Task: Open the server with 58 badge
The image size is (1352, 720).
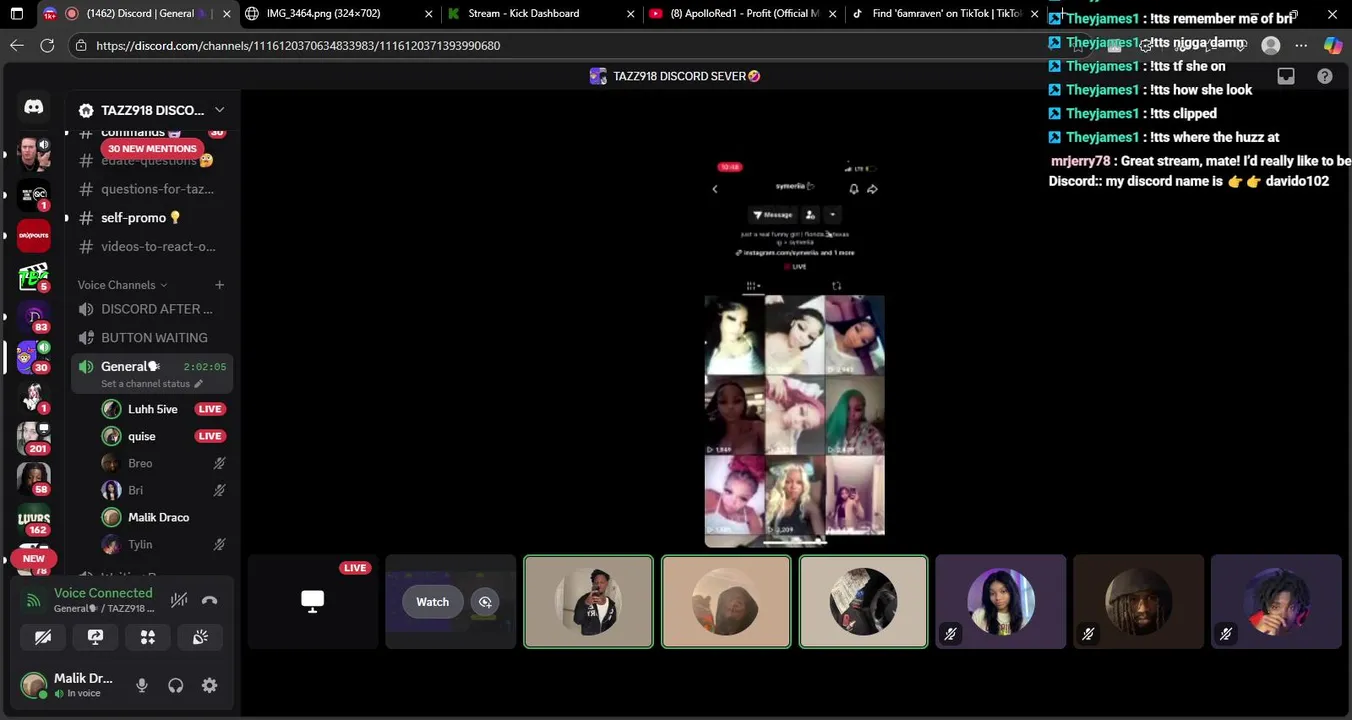Action: coord(33,479)
